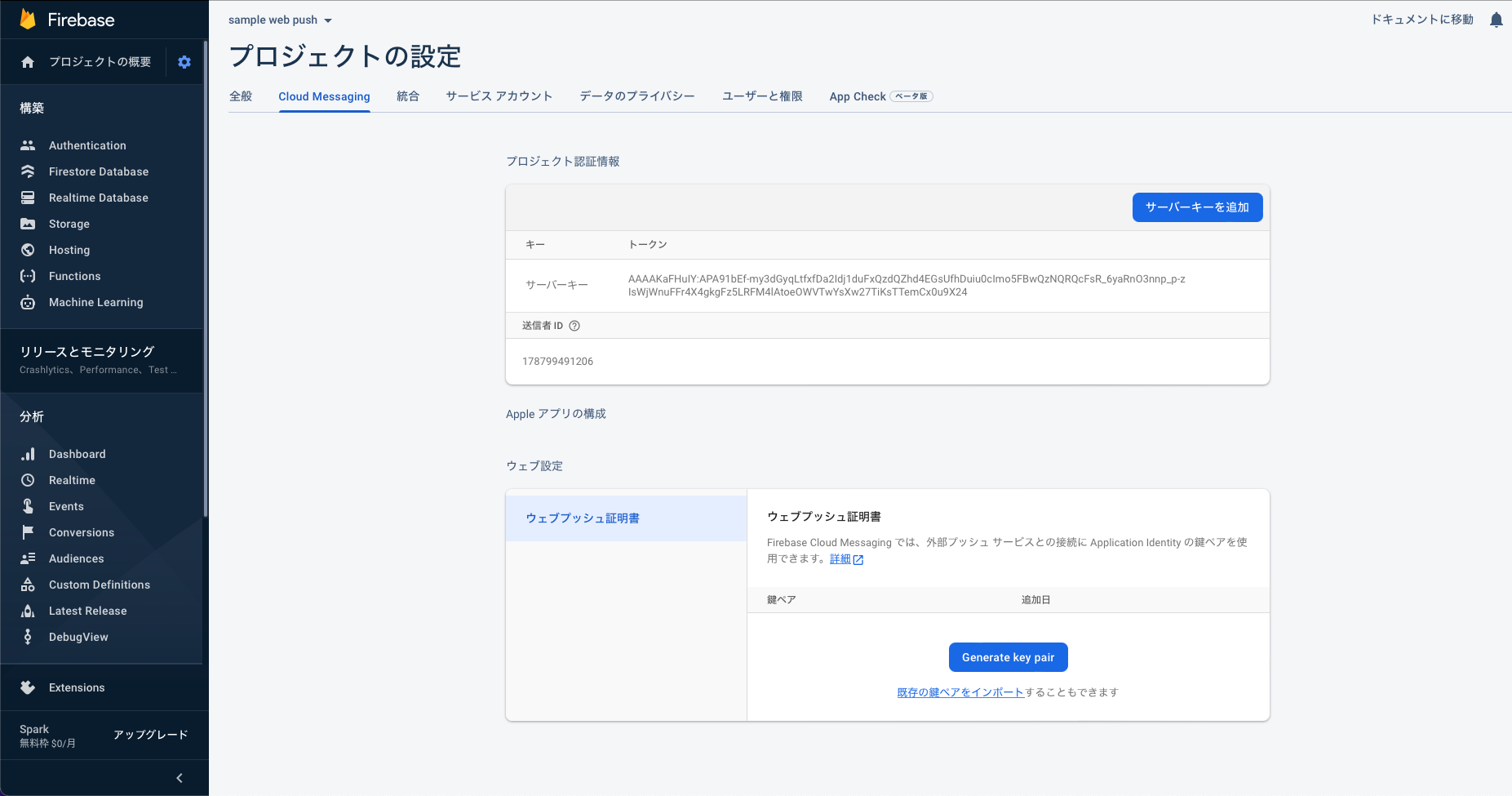Click the Conversions flag icon
This screenshot has width=1512, height=796.
point(28,532)
